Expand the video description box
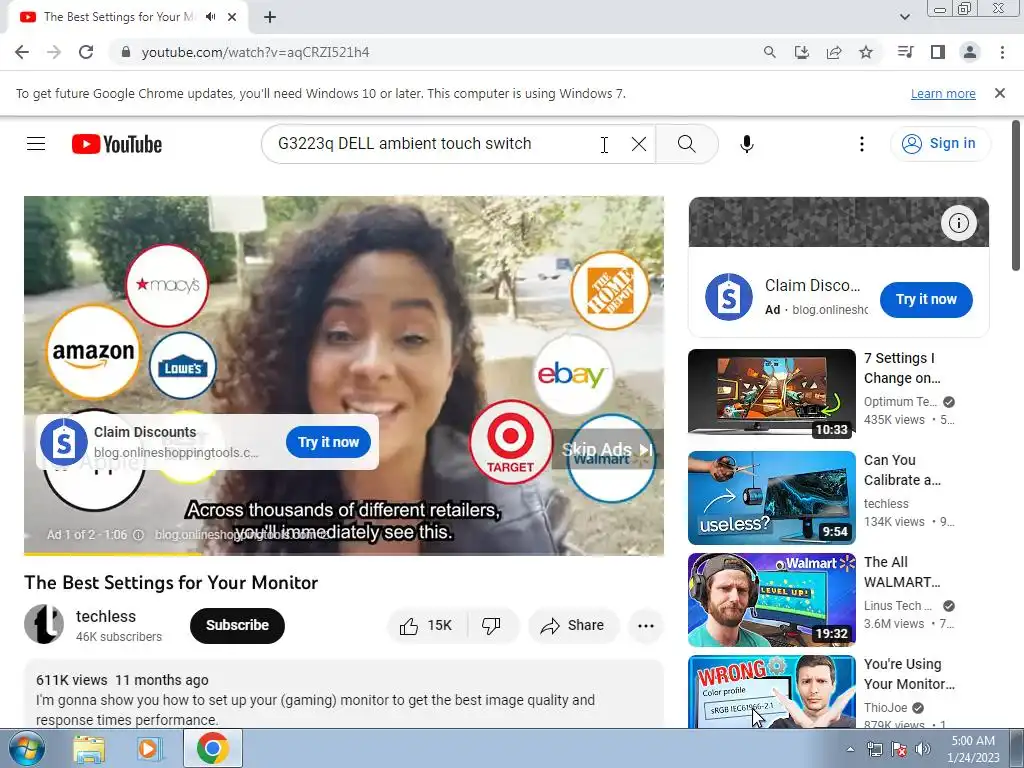Viewport: 1024px width, 768px height. (344, 694)
